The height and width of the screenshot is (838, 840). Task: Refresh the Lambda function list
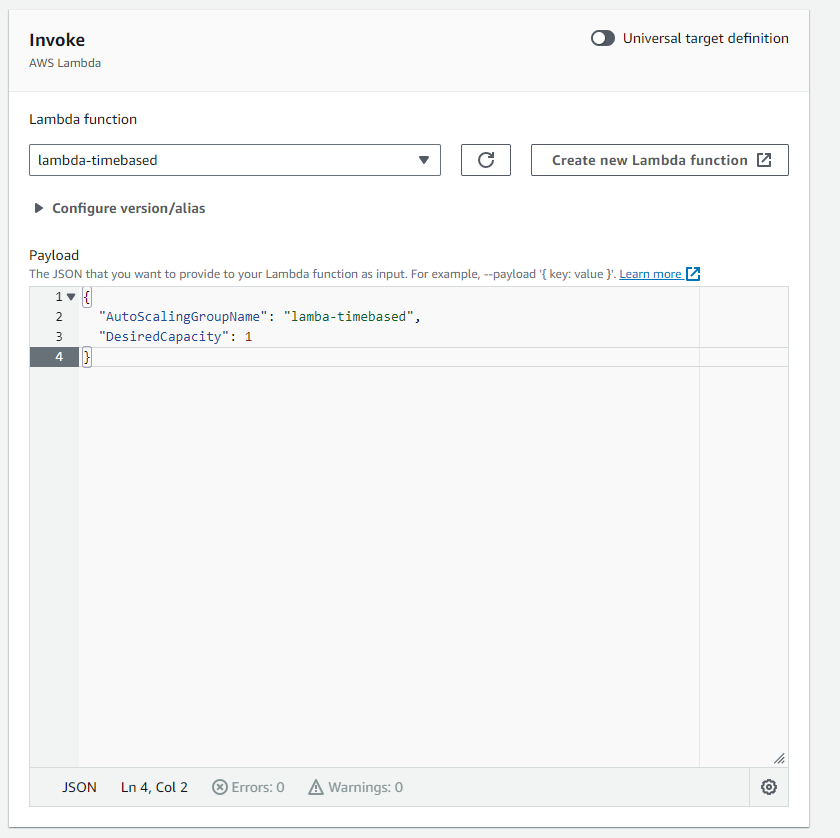click(485, 160)
